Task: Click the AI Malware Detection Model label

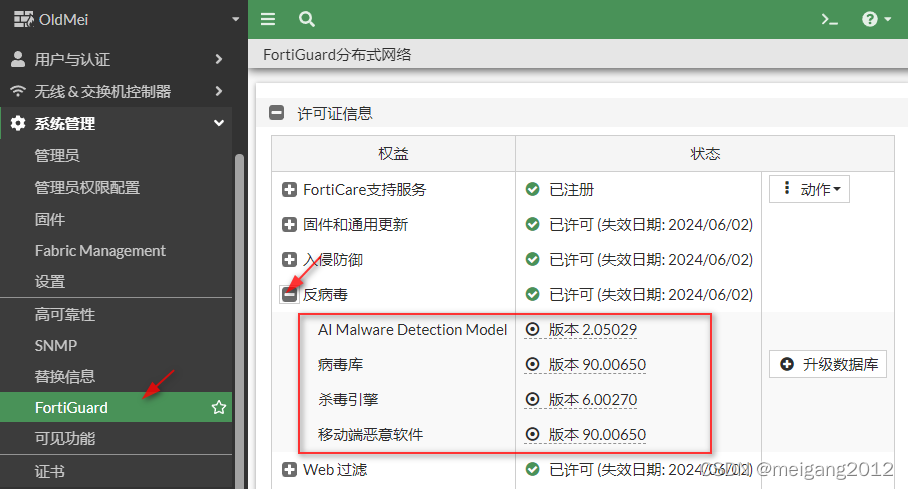Action: [412, 330]
